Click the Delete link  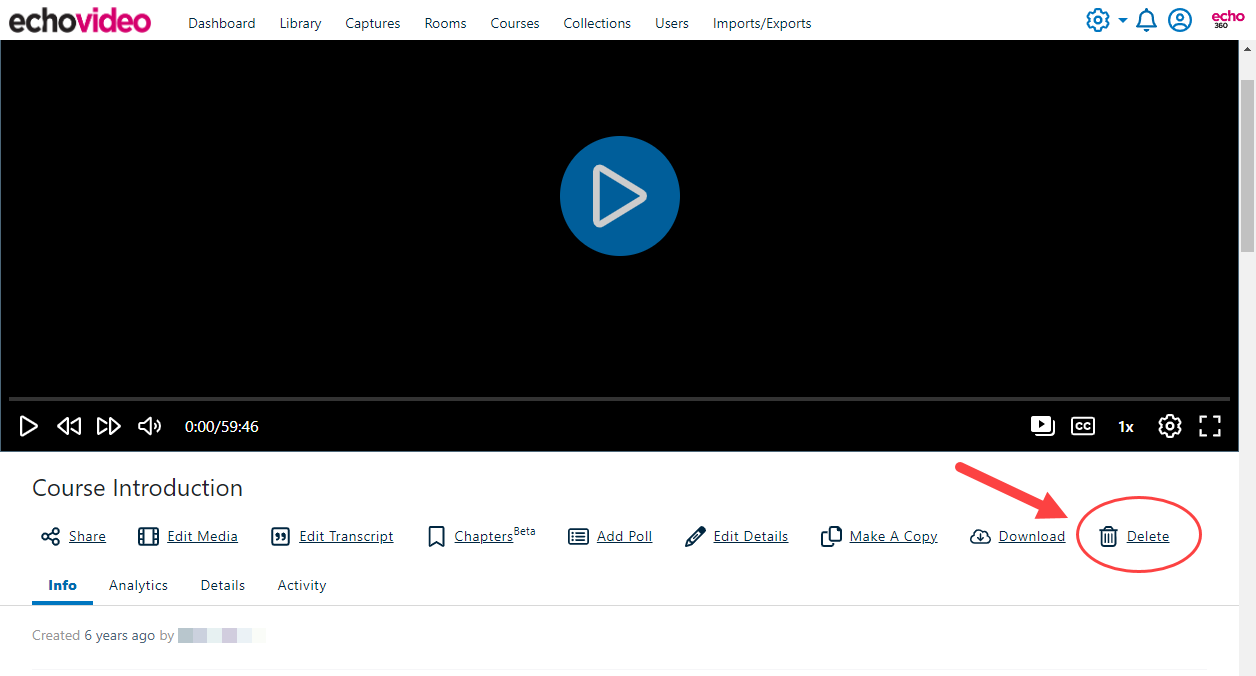point(1148,537)
